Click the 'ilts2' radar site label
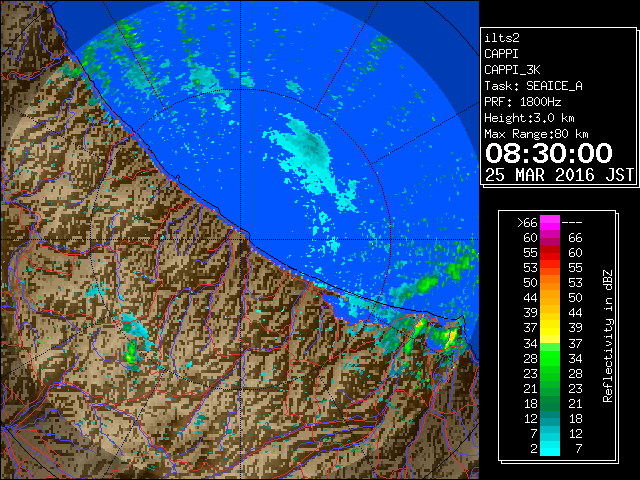 (502, 38)
